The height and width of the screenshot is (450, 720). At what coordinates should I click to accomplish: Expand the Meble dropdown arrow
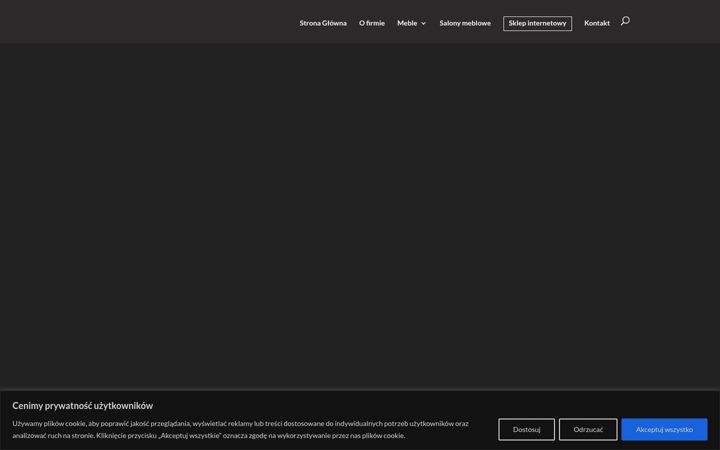(423, 23)
